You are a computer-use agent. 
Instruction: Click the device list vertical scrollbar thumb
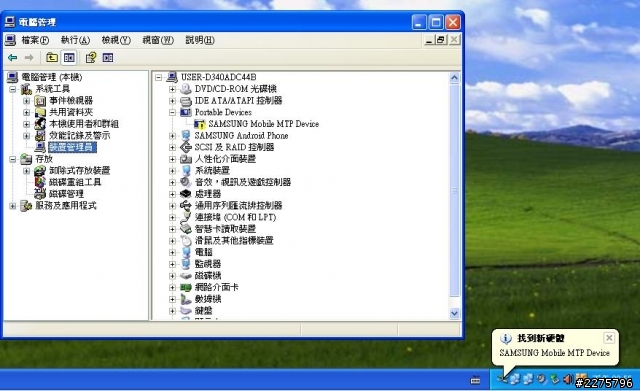(455, 190)
